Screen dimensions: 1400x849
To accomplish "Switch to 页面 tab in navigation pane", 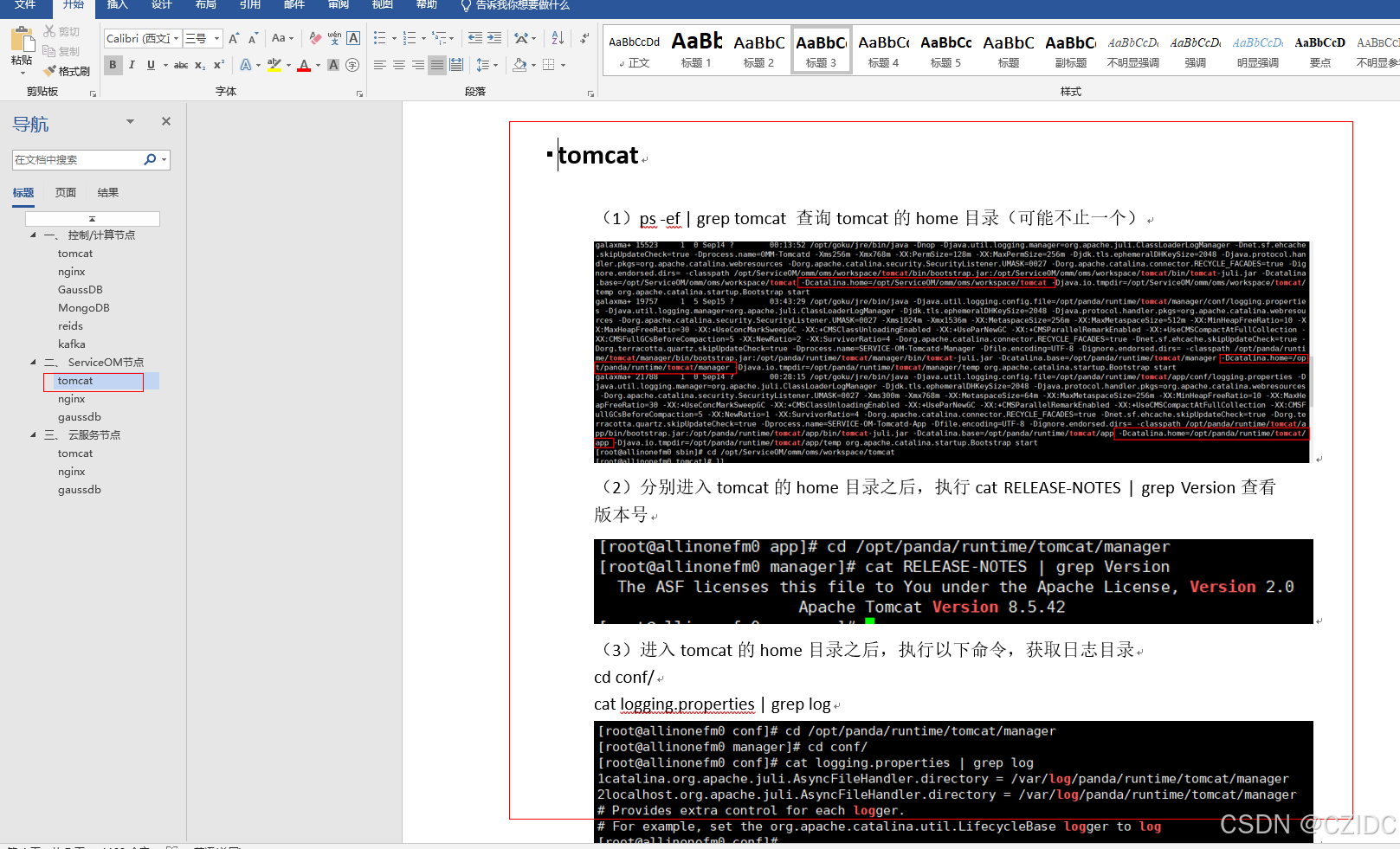I will point(66,192).
